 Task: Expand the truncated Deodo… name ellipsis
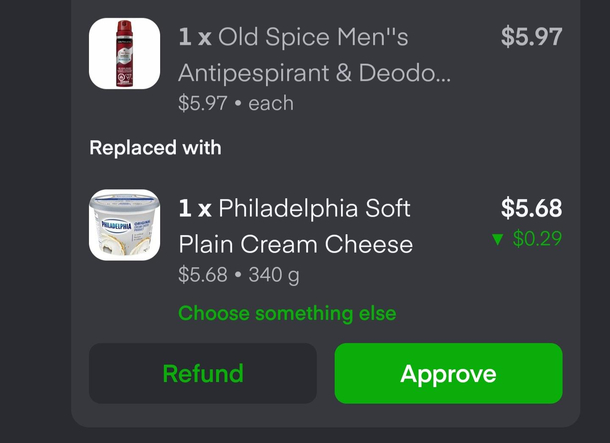coord(441,74)
